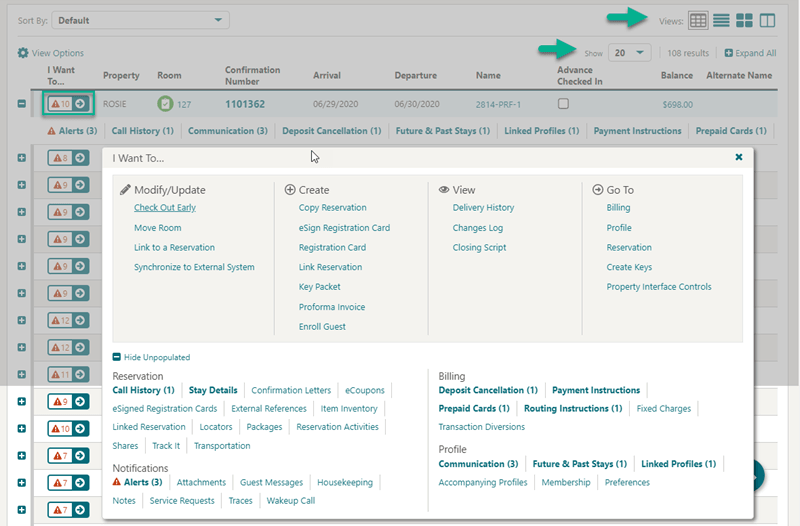The height and width of the screenshot is (526, 800).
Task: Switch to the card grid view icon
Action: tap(744, 20)
